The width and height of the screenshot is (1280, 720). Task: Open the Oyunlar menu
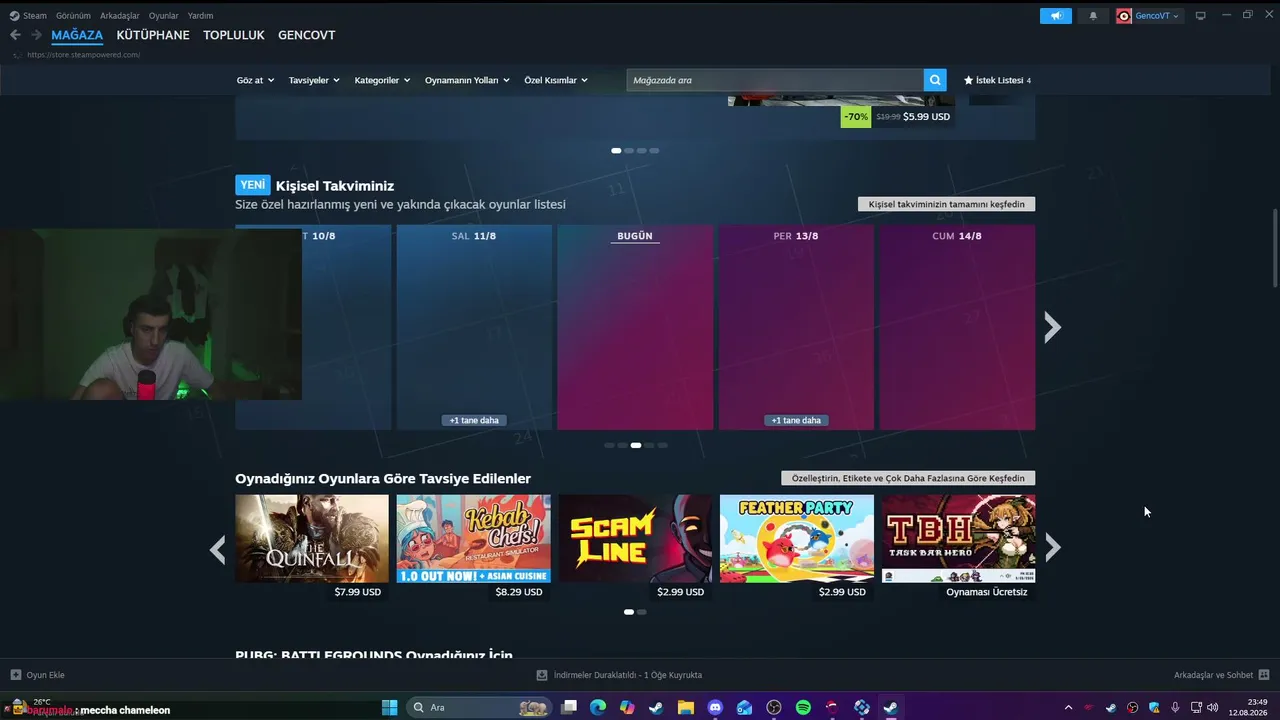coord(164,16)
